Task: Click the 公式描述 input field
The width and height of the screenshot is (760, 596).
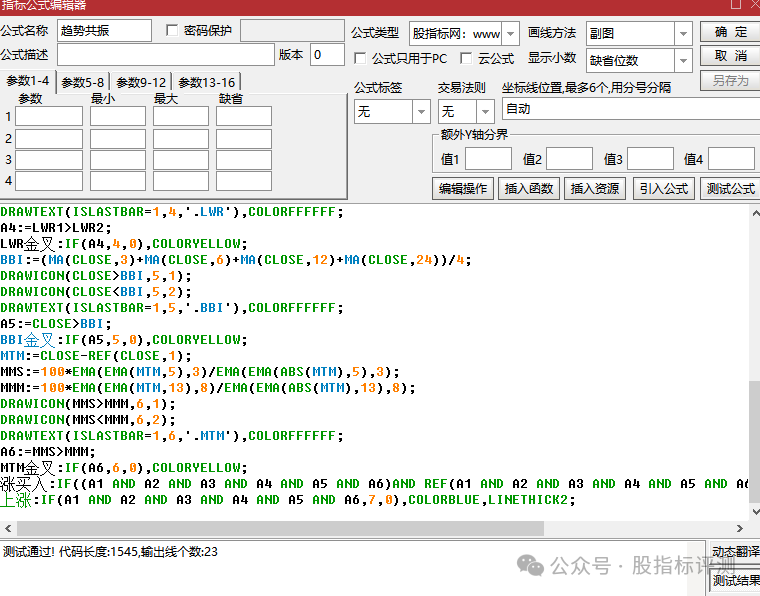Action: point(166,55)
